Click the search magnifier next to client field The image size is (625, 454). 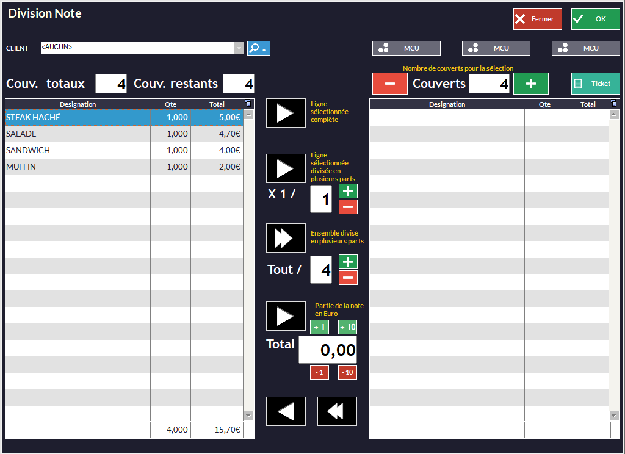point(258,47)
